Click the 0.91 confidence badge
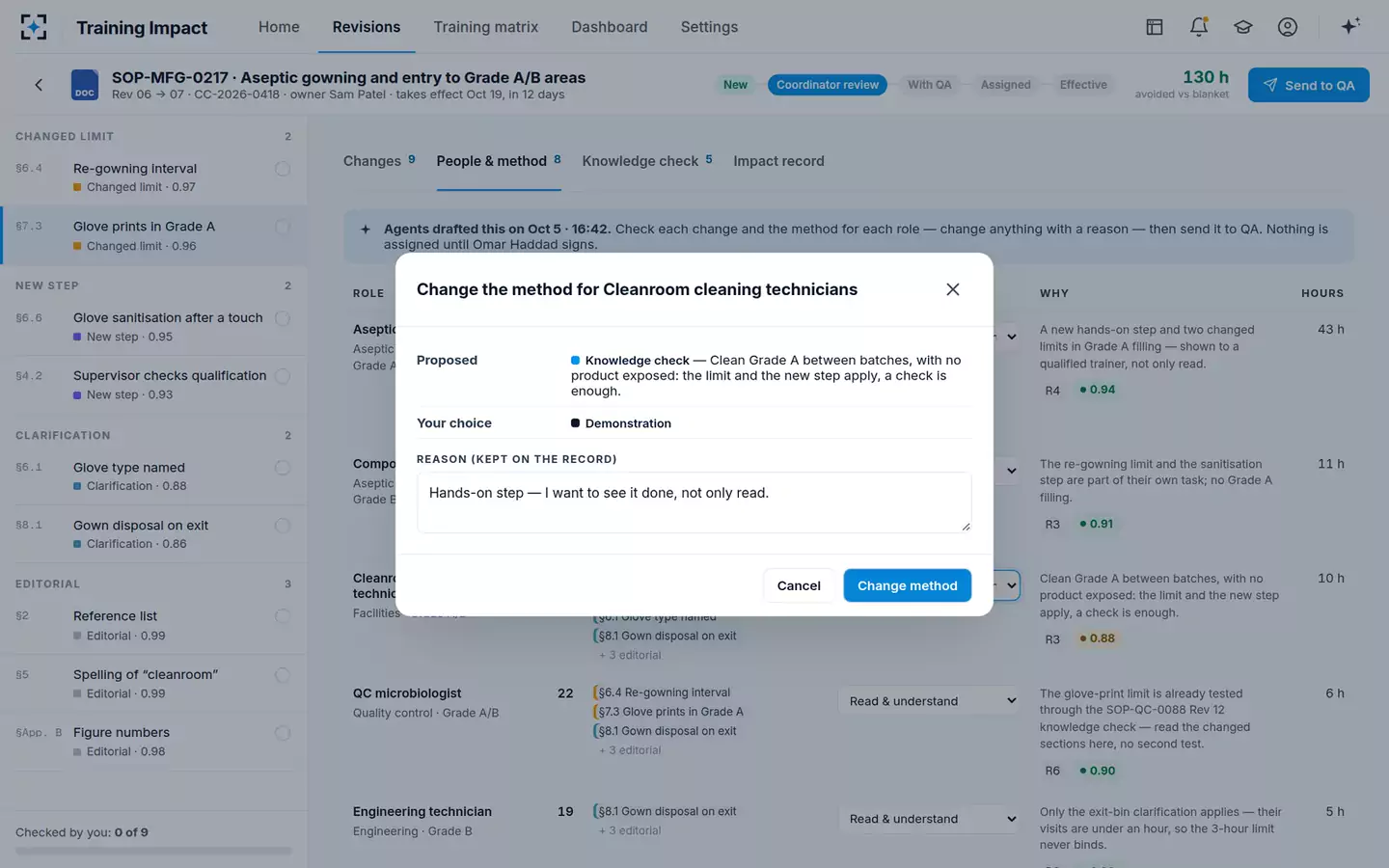The width and height of the screenshot is (1389, 868). pos(1097,524)
